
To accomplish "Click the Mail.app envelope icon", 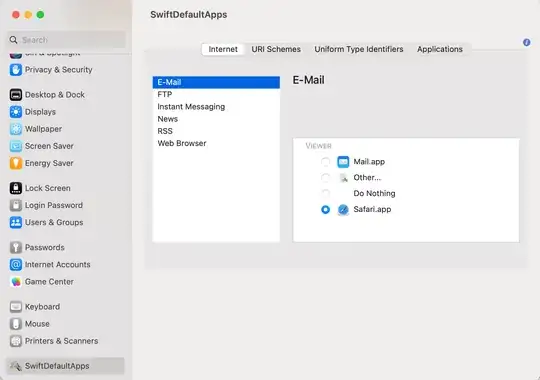I will (343, 162).
